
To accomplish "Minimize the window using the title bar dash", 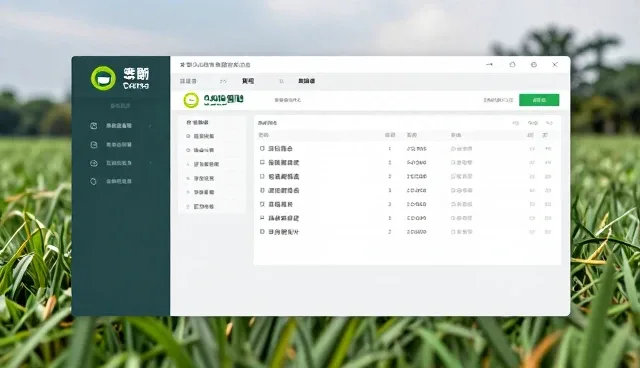I will [x=489, y=64].
